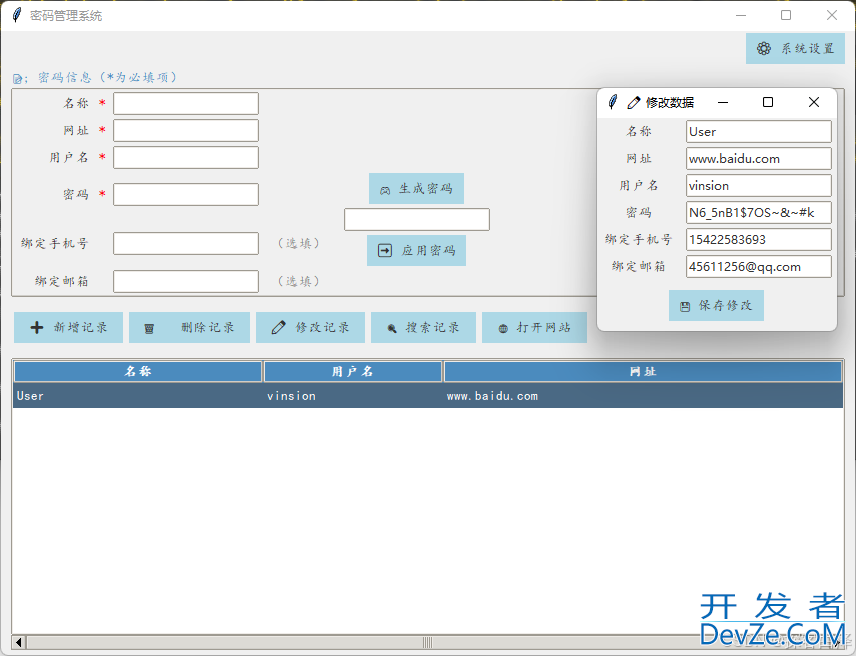Screen dimensions: 856x656
Task: Minimize the 修改数据 dialog
Action: (x=723, y=102)
